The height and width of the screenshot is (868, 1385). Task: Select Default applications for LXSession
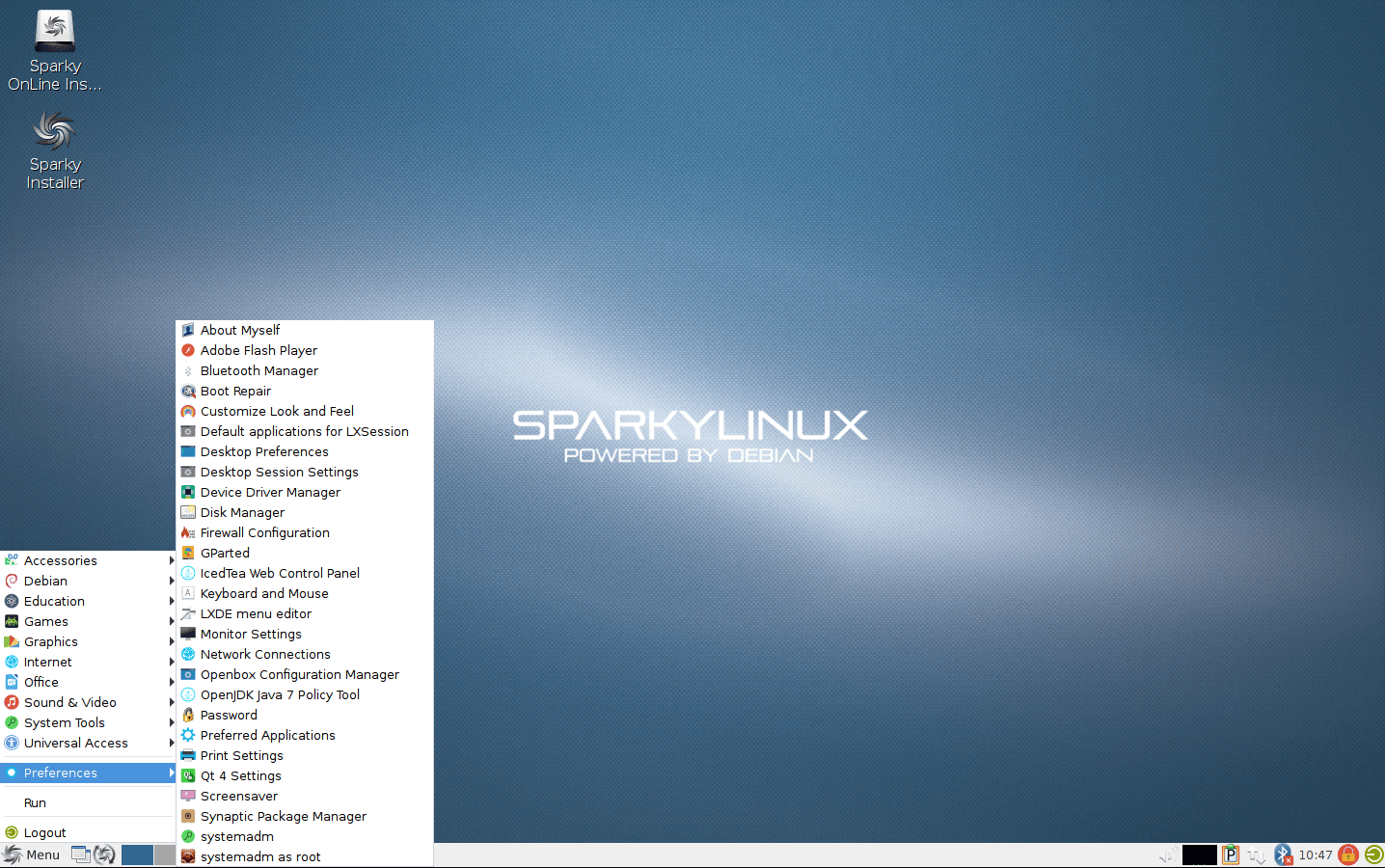305,431
